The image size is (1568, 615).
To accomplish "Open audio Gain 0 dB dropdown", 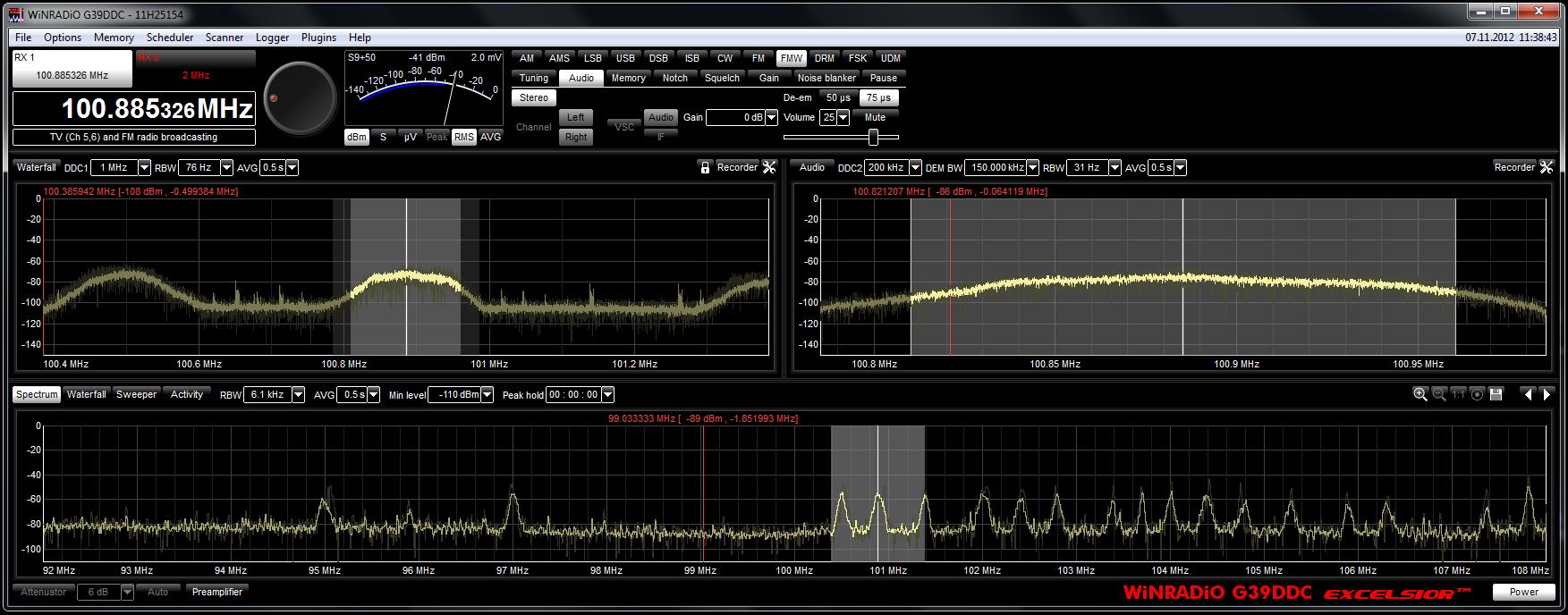I will point(772,117).
